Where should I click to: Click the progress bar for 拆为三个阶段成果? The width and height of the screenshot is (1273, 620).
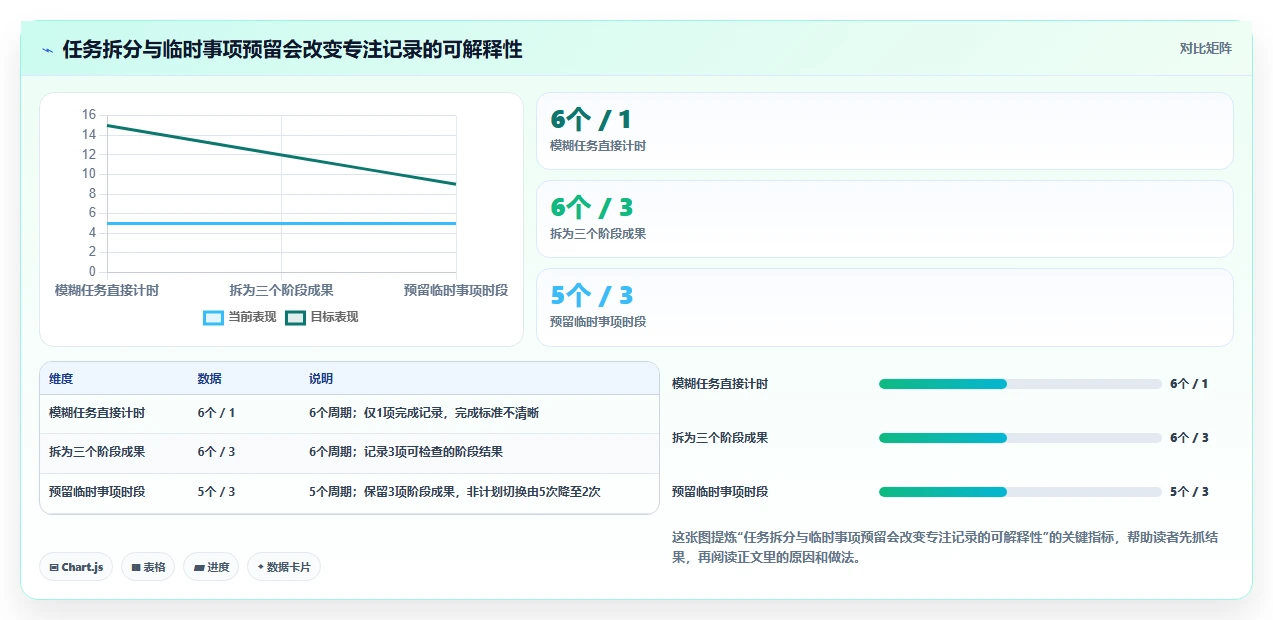coord(1020,438)
